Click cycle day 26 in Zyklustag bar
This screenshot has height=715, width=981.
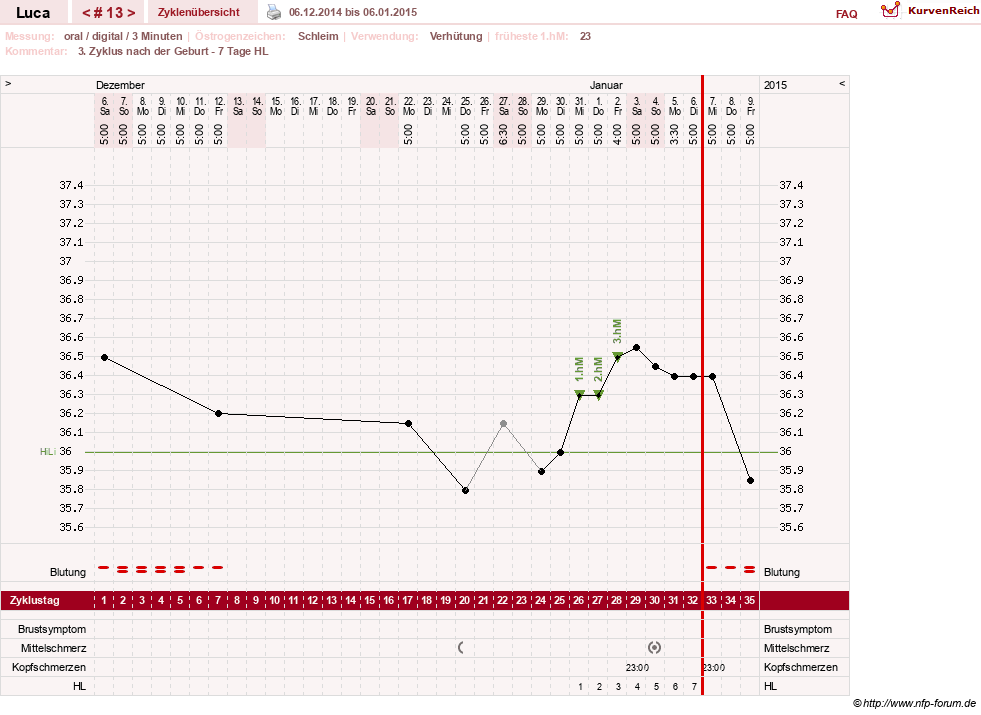(579, 600)
